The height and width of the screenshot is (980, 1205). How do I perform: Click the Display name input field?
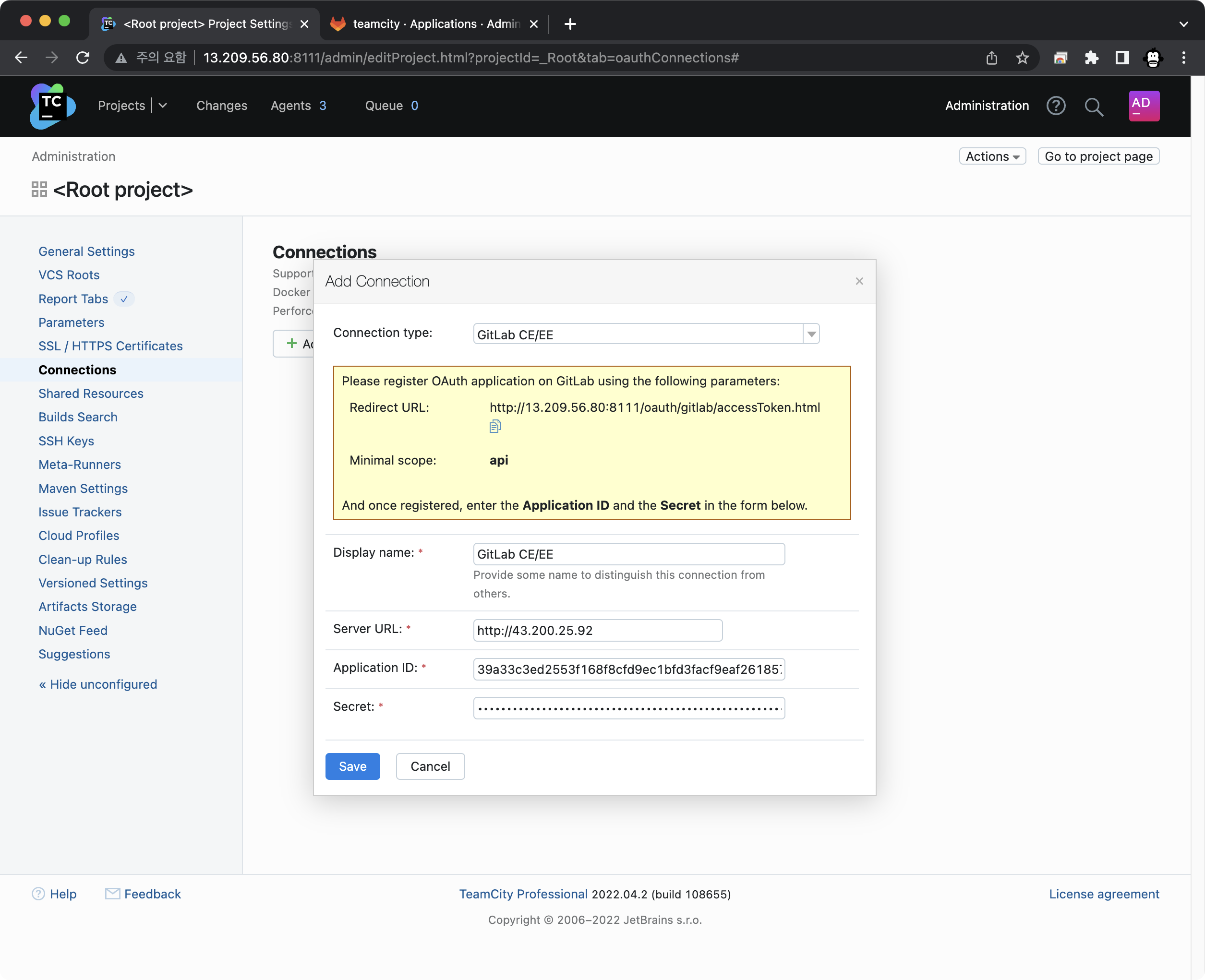point(629,554)
